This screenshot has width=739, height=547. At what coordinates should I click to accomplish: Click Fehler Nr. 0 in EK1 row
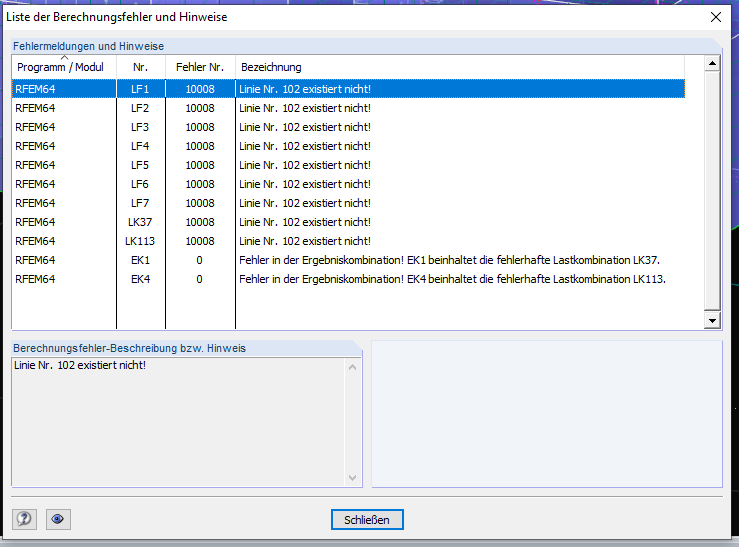click(x=199, y=260)
